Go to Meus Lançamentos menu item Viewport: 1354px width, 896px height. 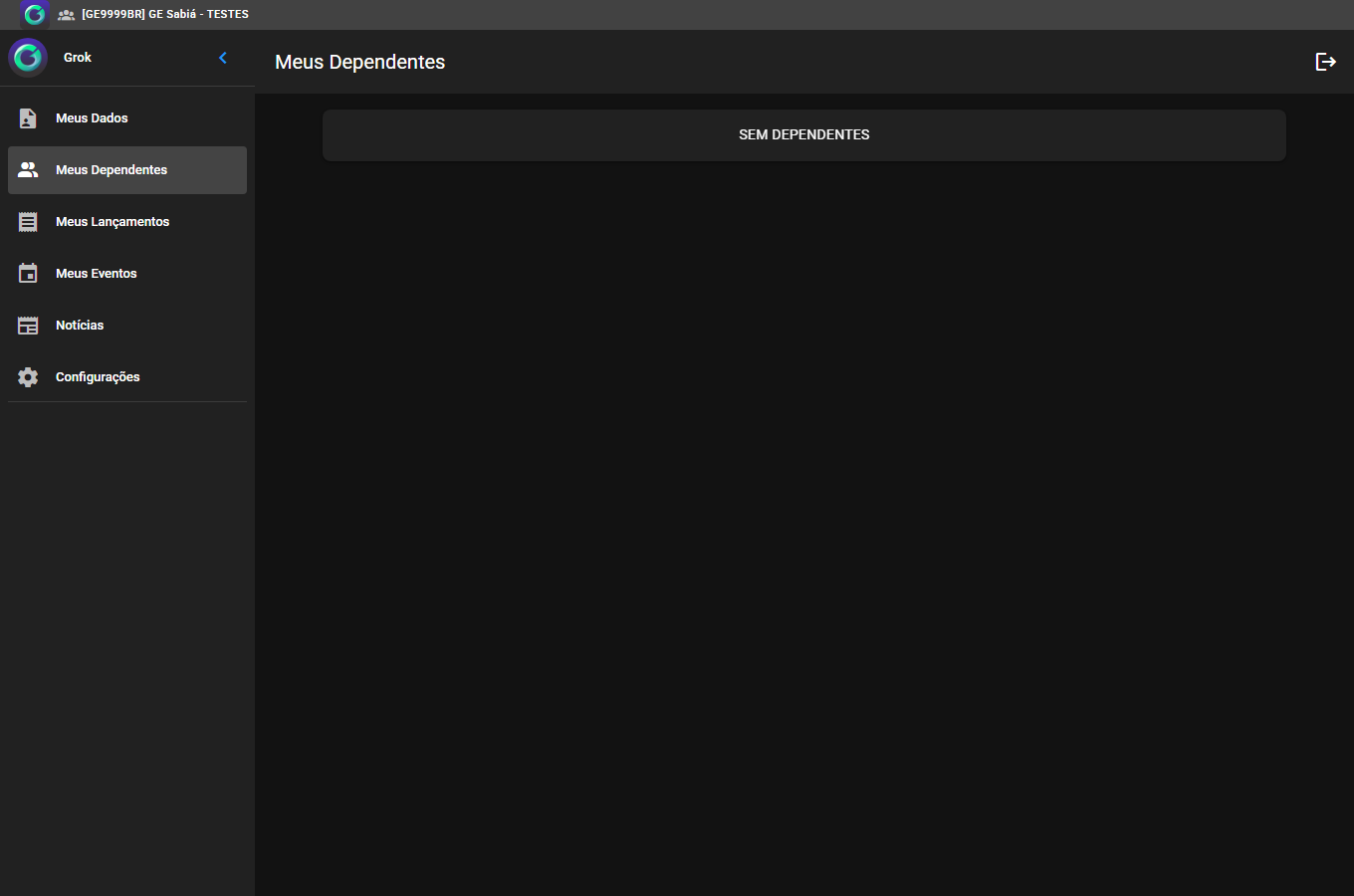point(127,222)
